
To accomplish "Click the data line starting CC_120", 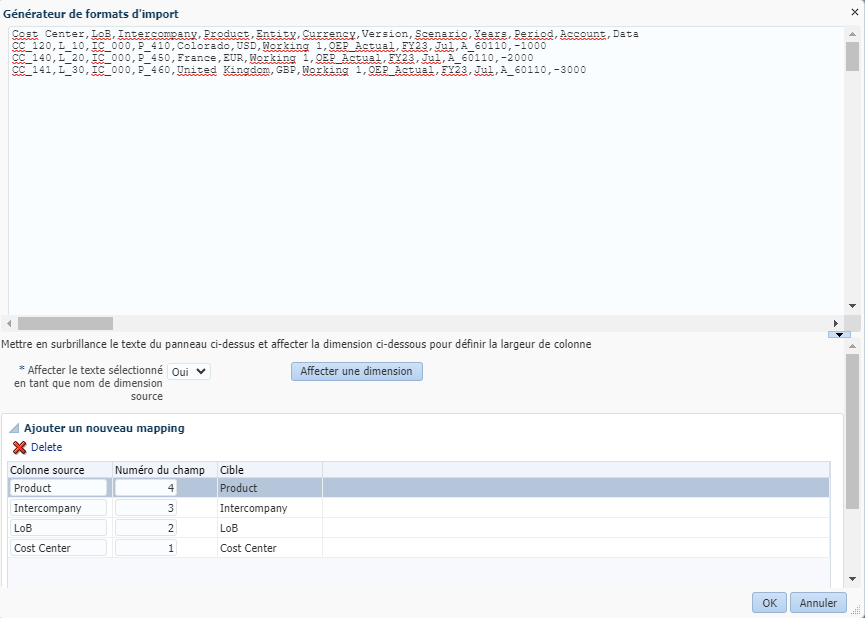I will [279, 46].
